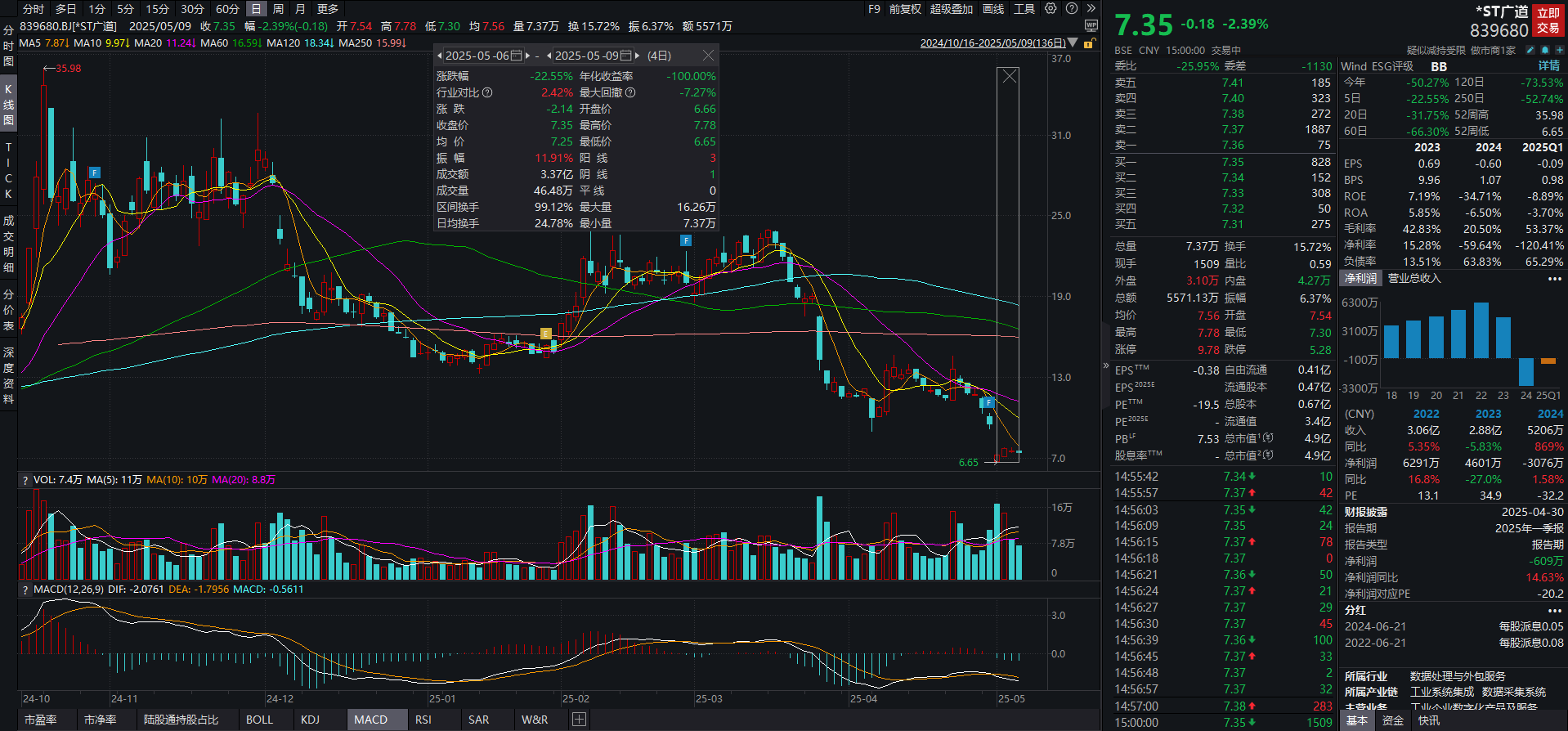Image resolution: width=1568 pixels, height=731 pixels.
Task: Open calendar picker for start date 2025-05-06
Action: point(516,56)
